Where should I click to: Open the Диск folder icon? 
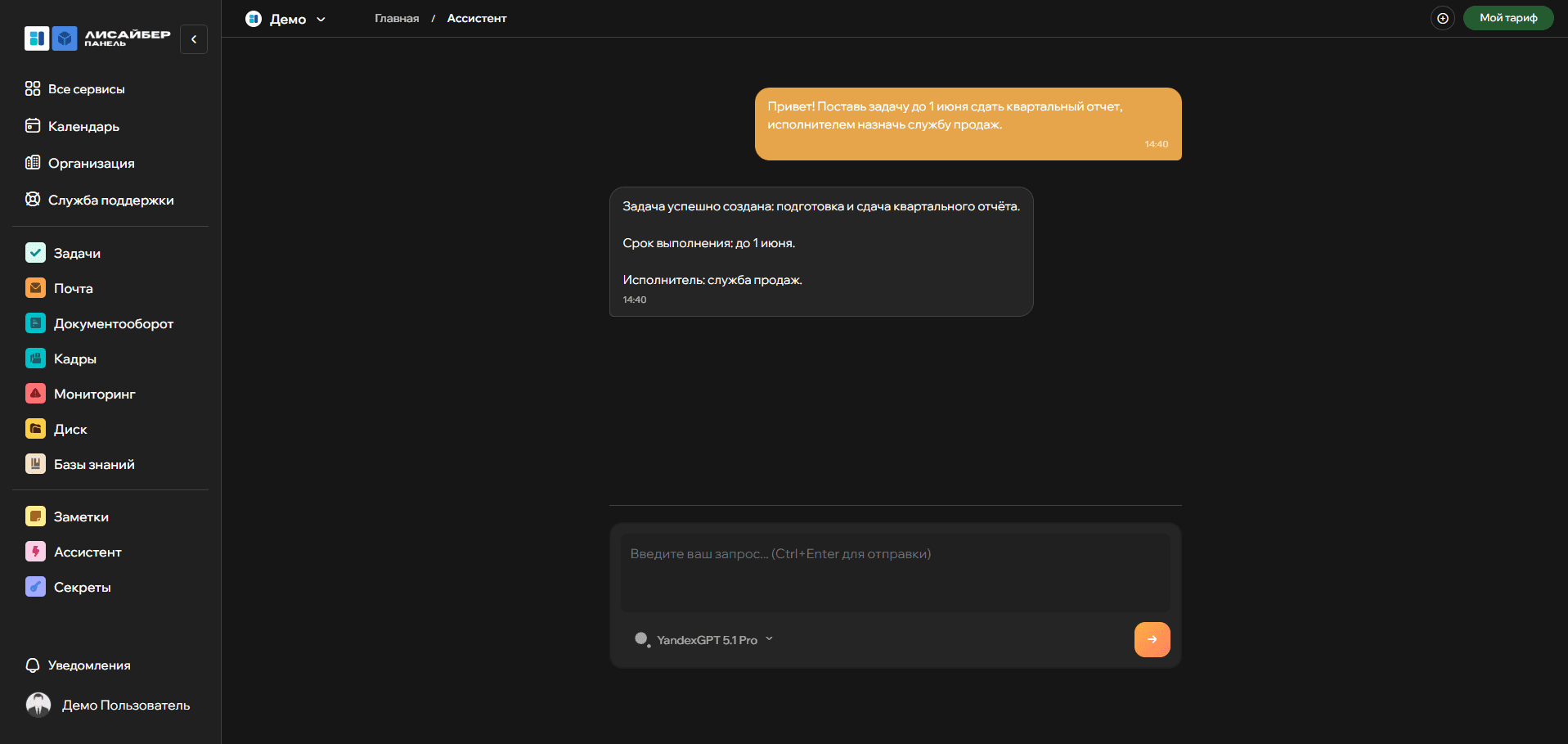35,429
